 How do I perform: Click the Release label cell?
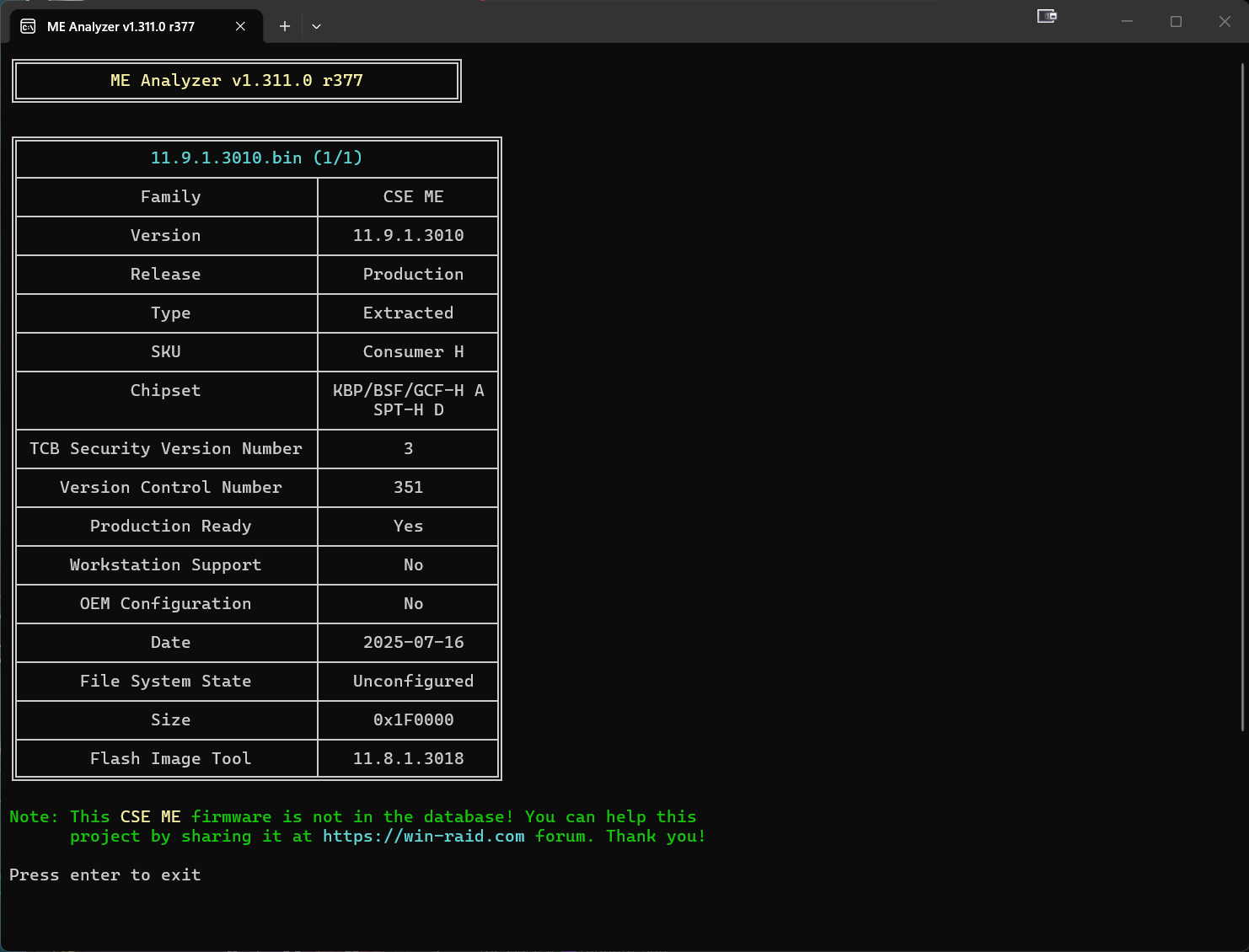pos(165,275)
